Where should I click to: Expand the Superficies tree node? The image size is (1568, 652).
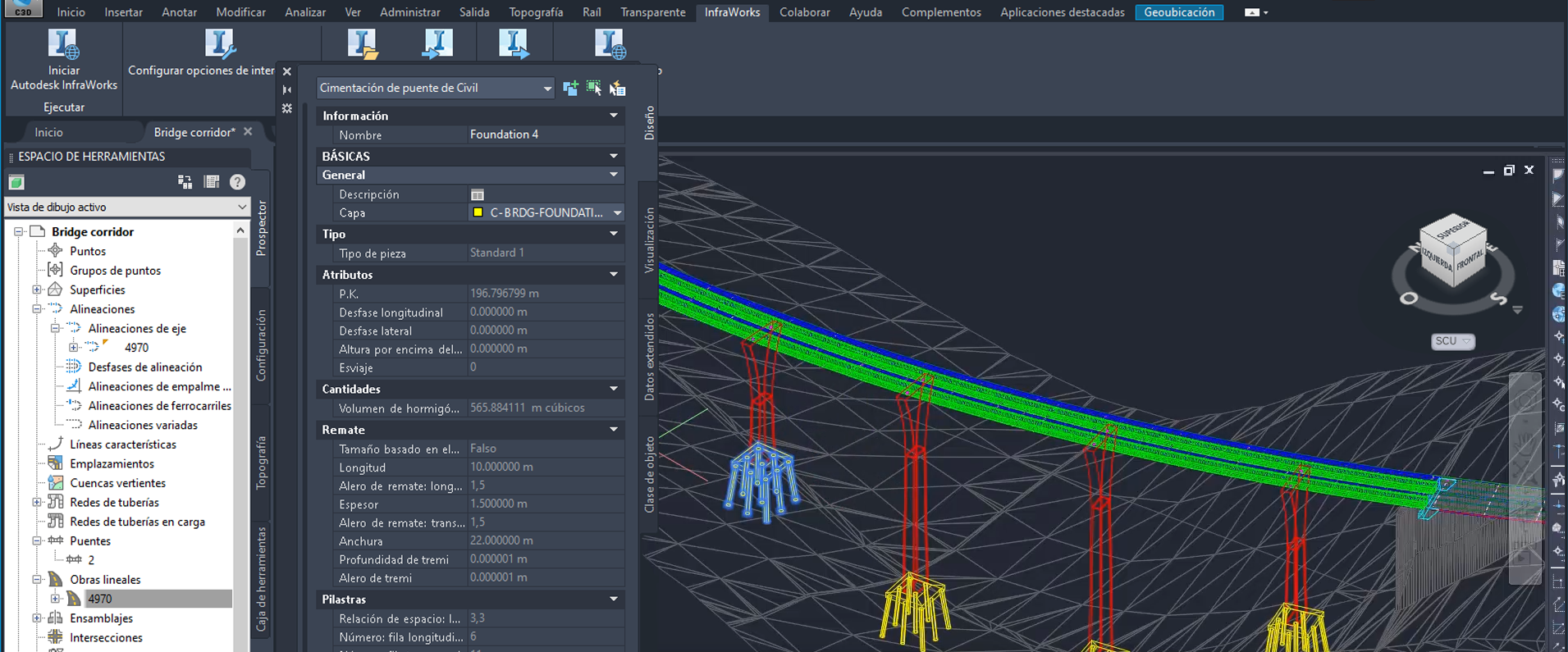coord(37,290)
